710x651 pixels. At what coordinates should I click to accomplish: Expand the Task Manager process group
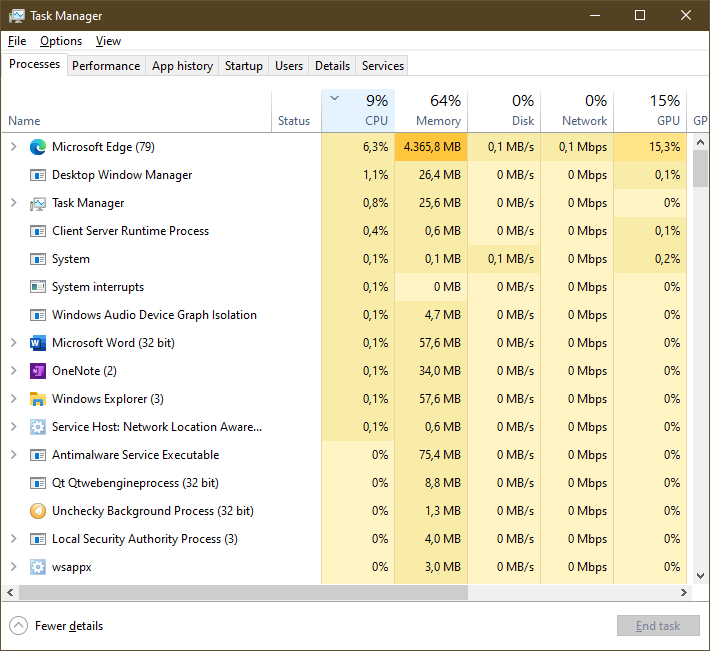(14, 203)
